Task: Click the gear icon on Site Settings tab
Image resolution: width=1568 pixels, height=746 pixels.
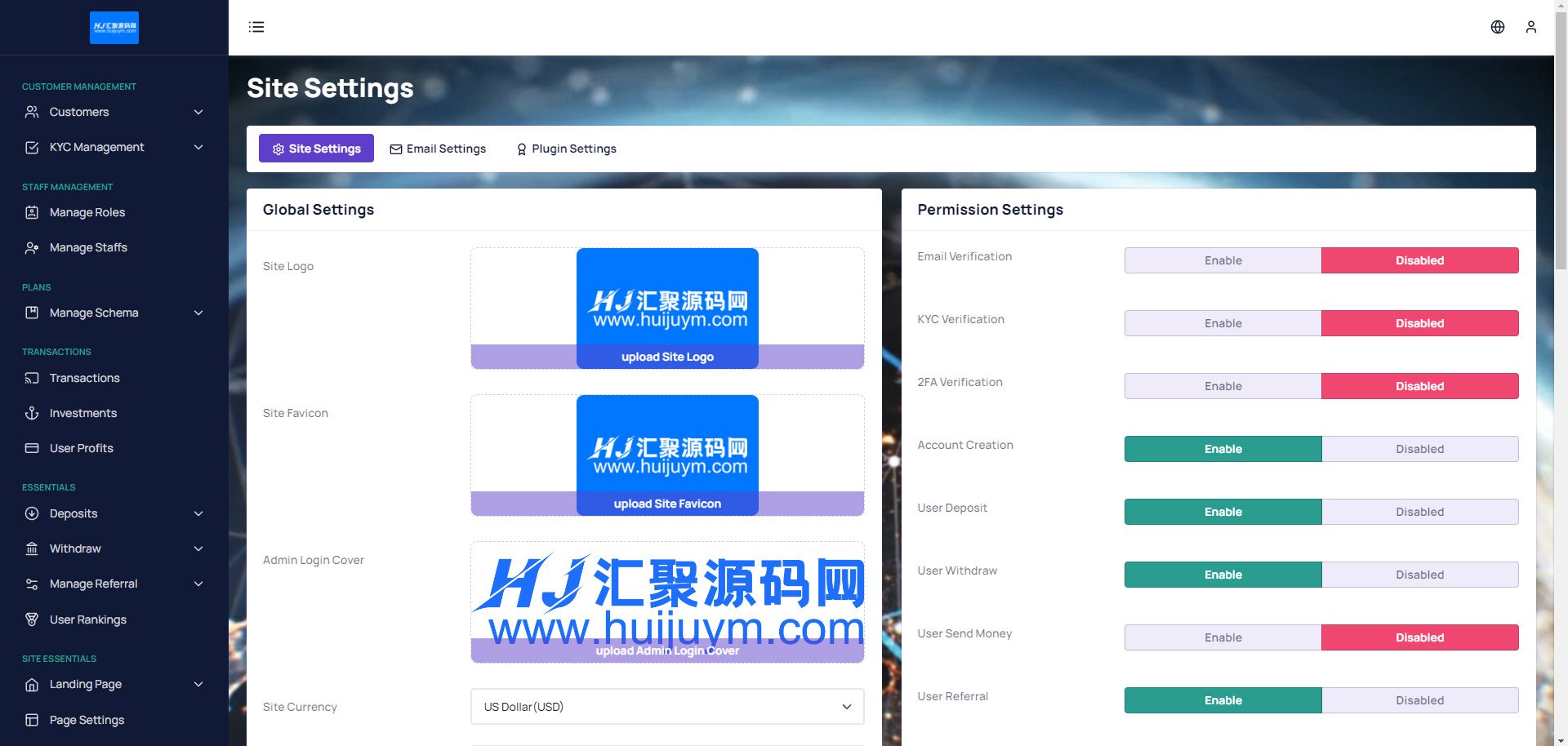Action: [278, 149]
